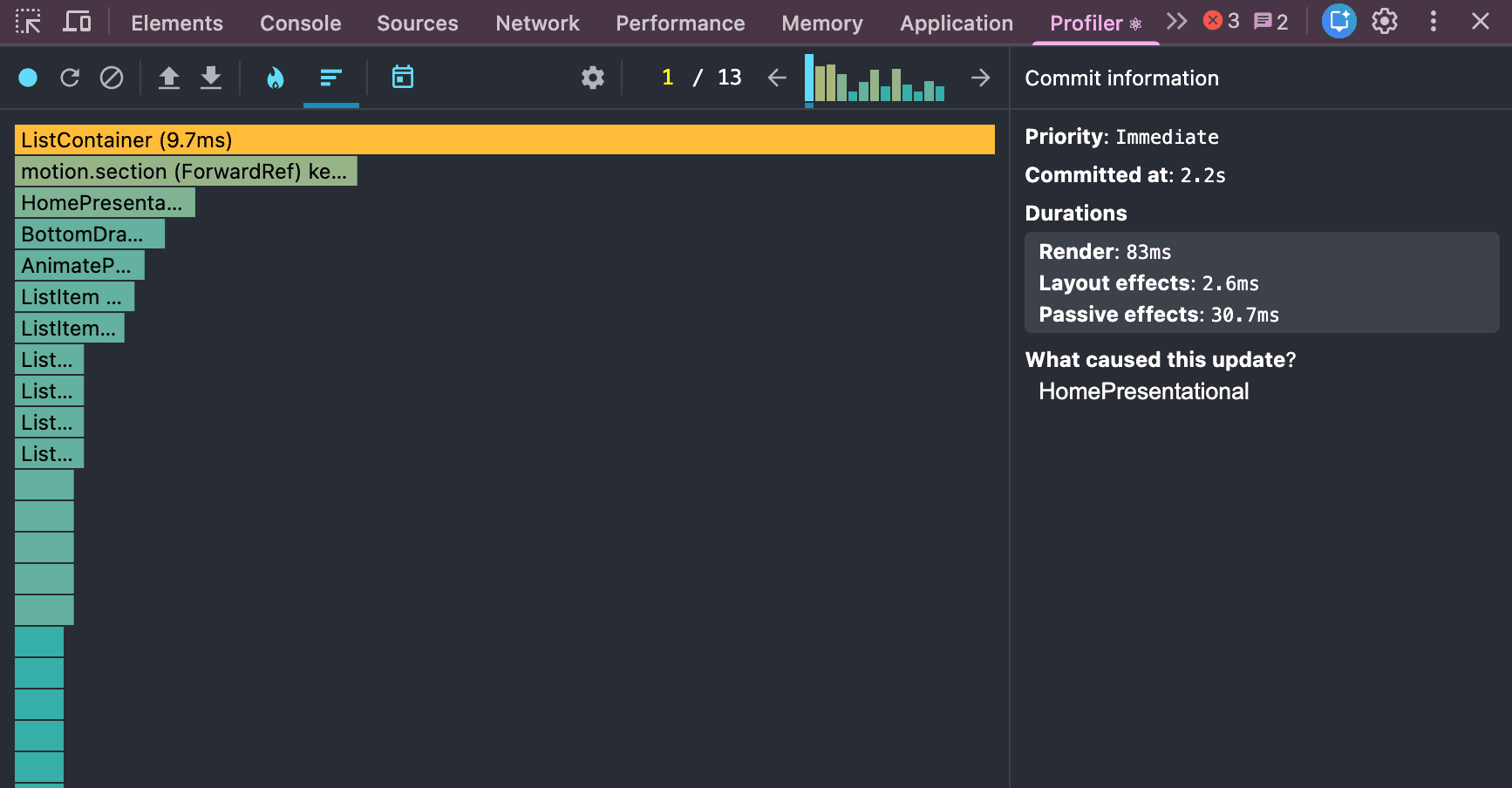1512x788 pixels.
Task: Go to previous commit
Action: (x=777, y=78)
